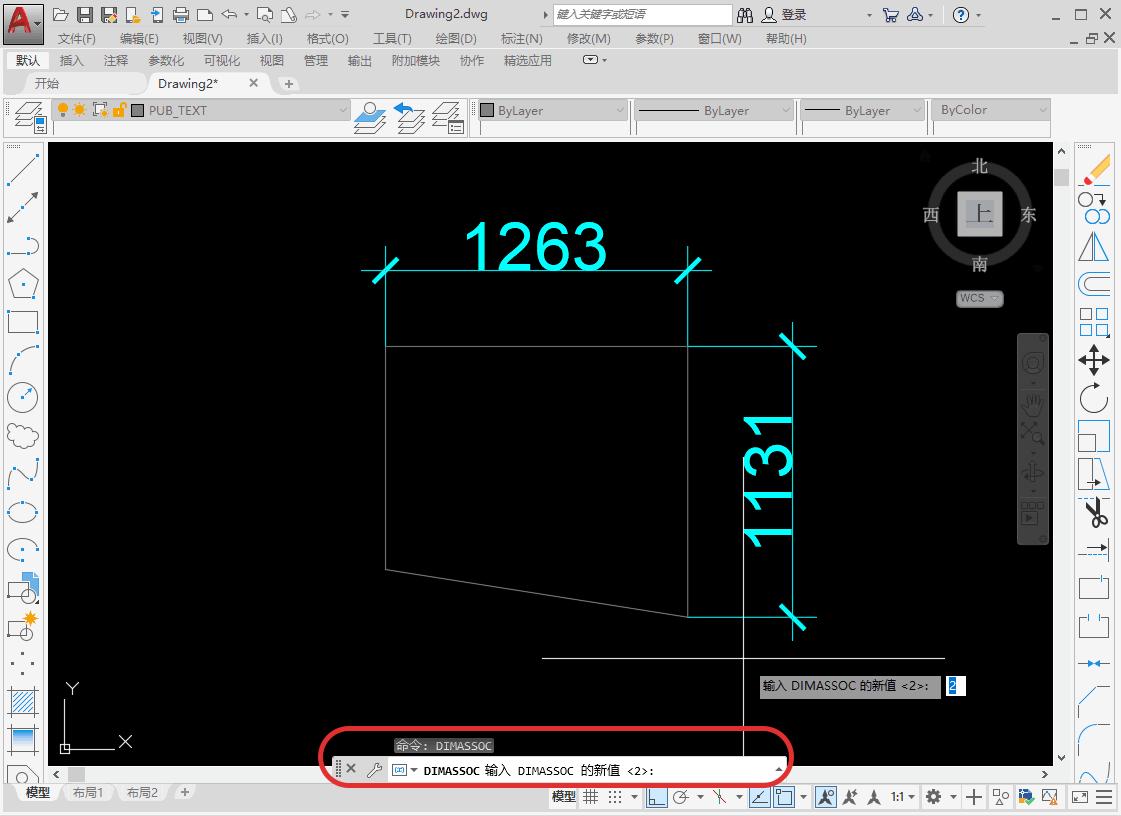Open Layer Properties manager icon

[30, 116]
